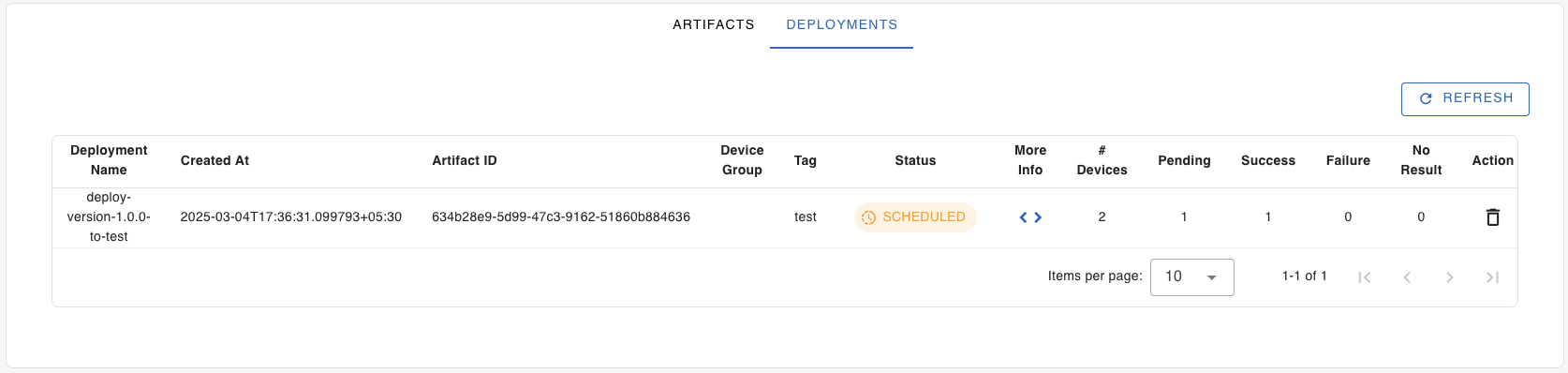Click the '1-1 of 1' pagination range text

tap(1304, 276)
